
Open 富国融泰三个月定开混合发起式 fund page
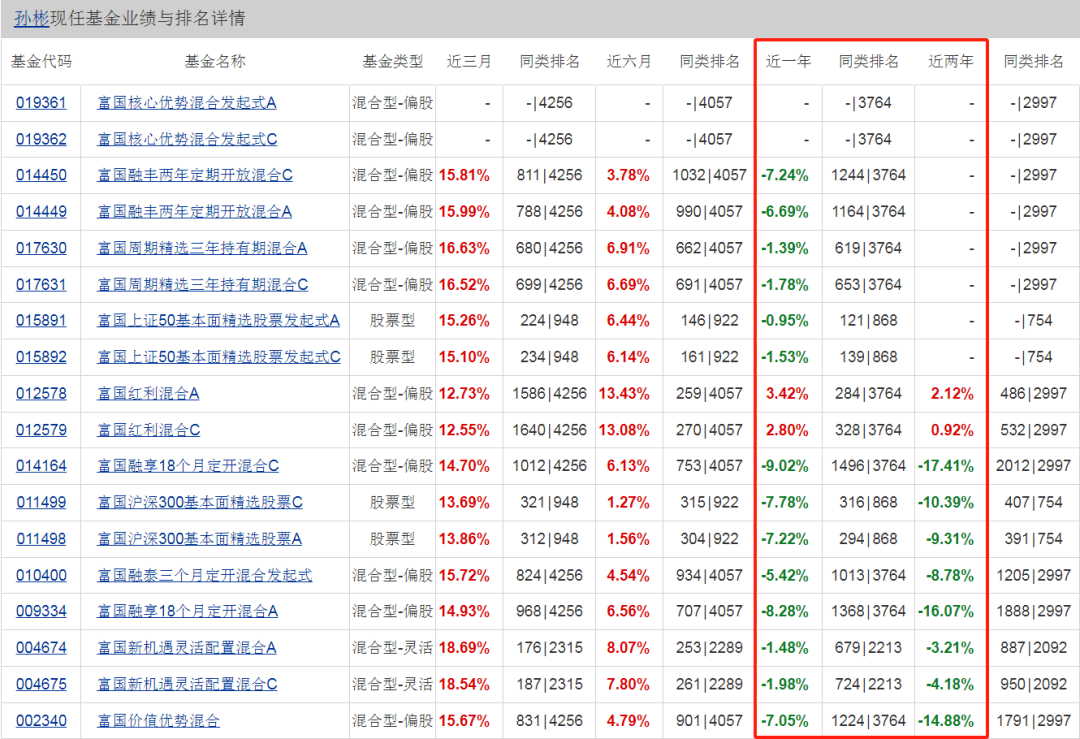[205, 575]
